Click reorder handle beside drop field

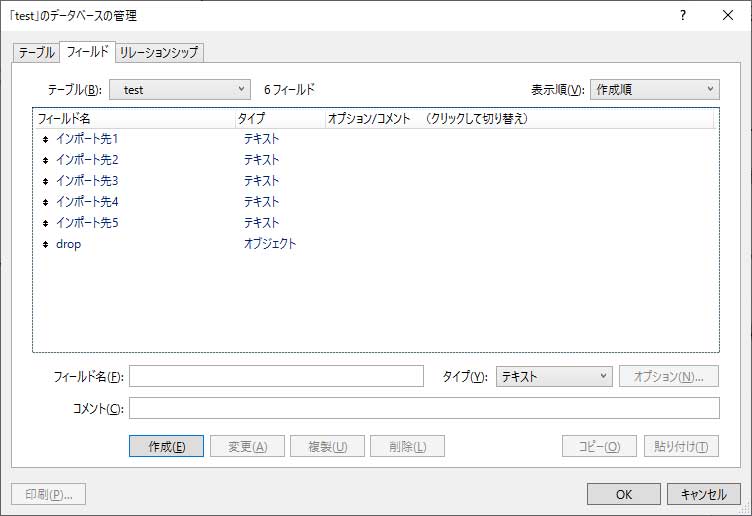[x=45, y=245]
